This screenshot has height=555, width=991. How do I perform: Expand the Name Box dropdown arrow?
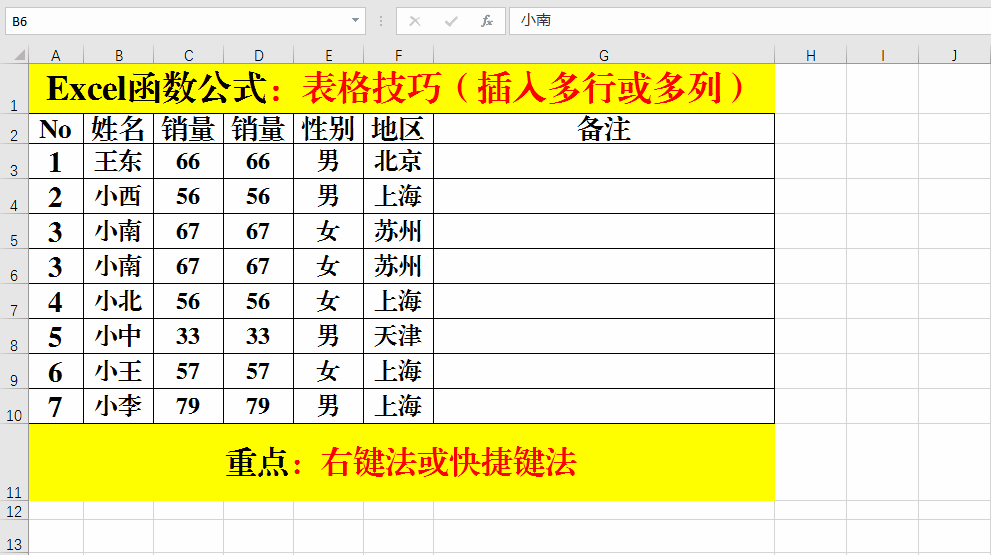pyautogui.click(x=355, y=21)
